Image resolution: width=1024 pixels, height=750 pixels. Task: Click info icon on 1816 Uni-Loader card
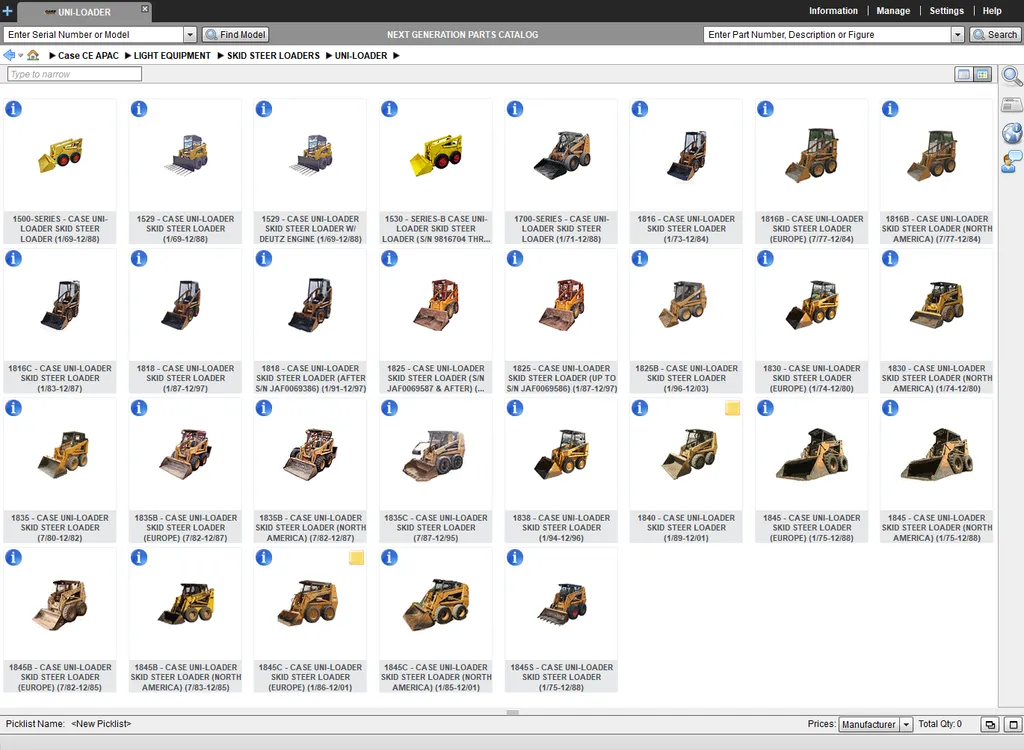pos(640,109)
